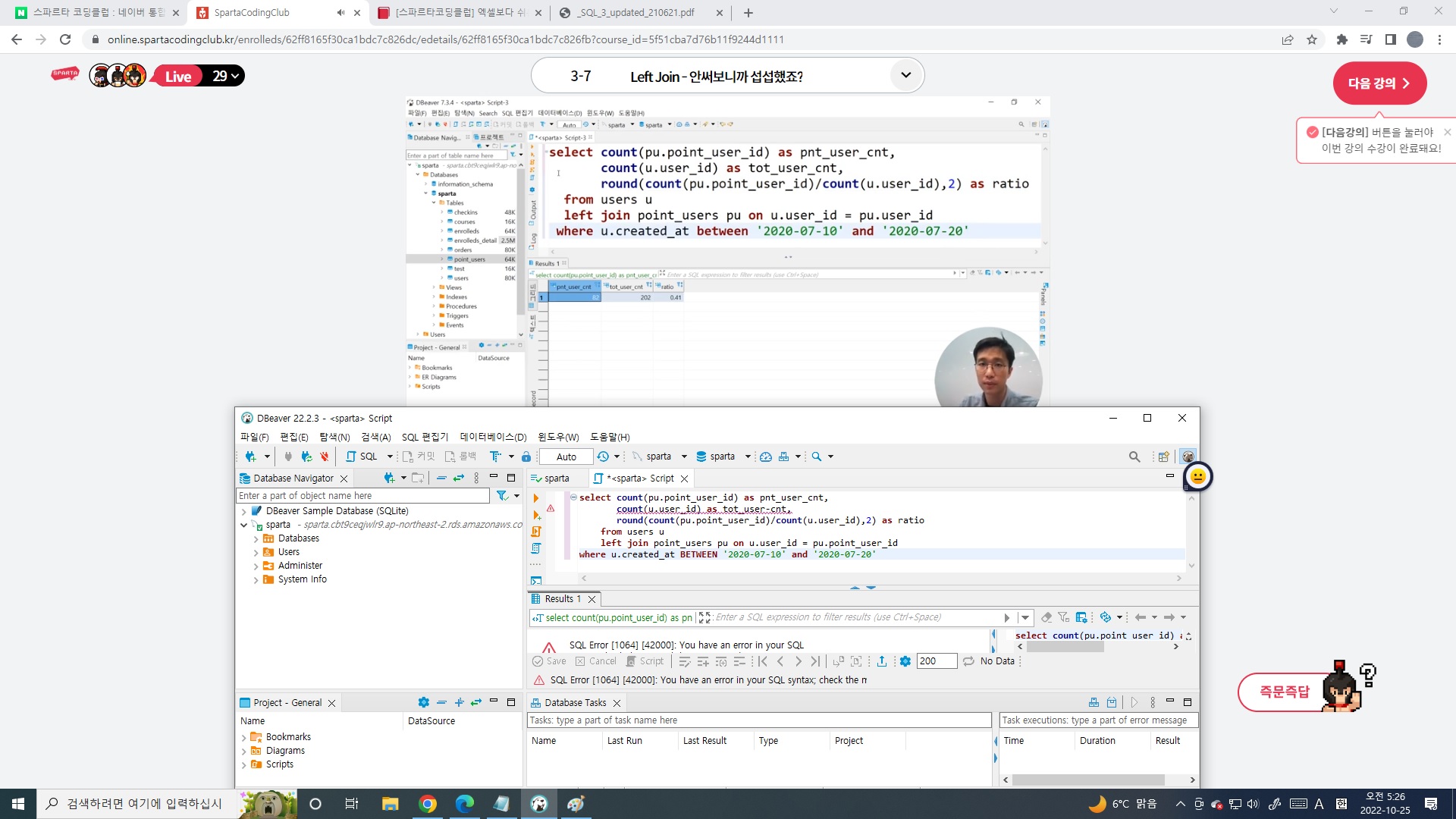Click the Chrome share page icon

pyautogui.click(x=1288, y=39)
